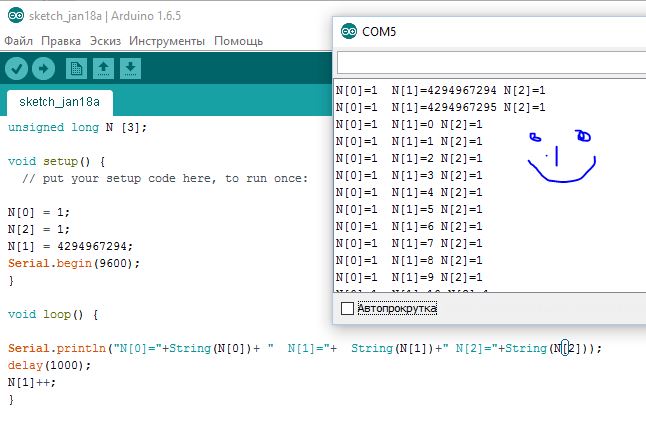Click the Автопрокрутка label text
646x429 pixels.
point(397,308)
